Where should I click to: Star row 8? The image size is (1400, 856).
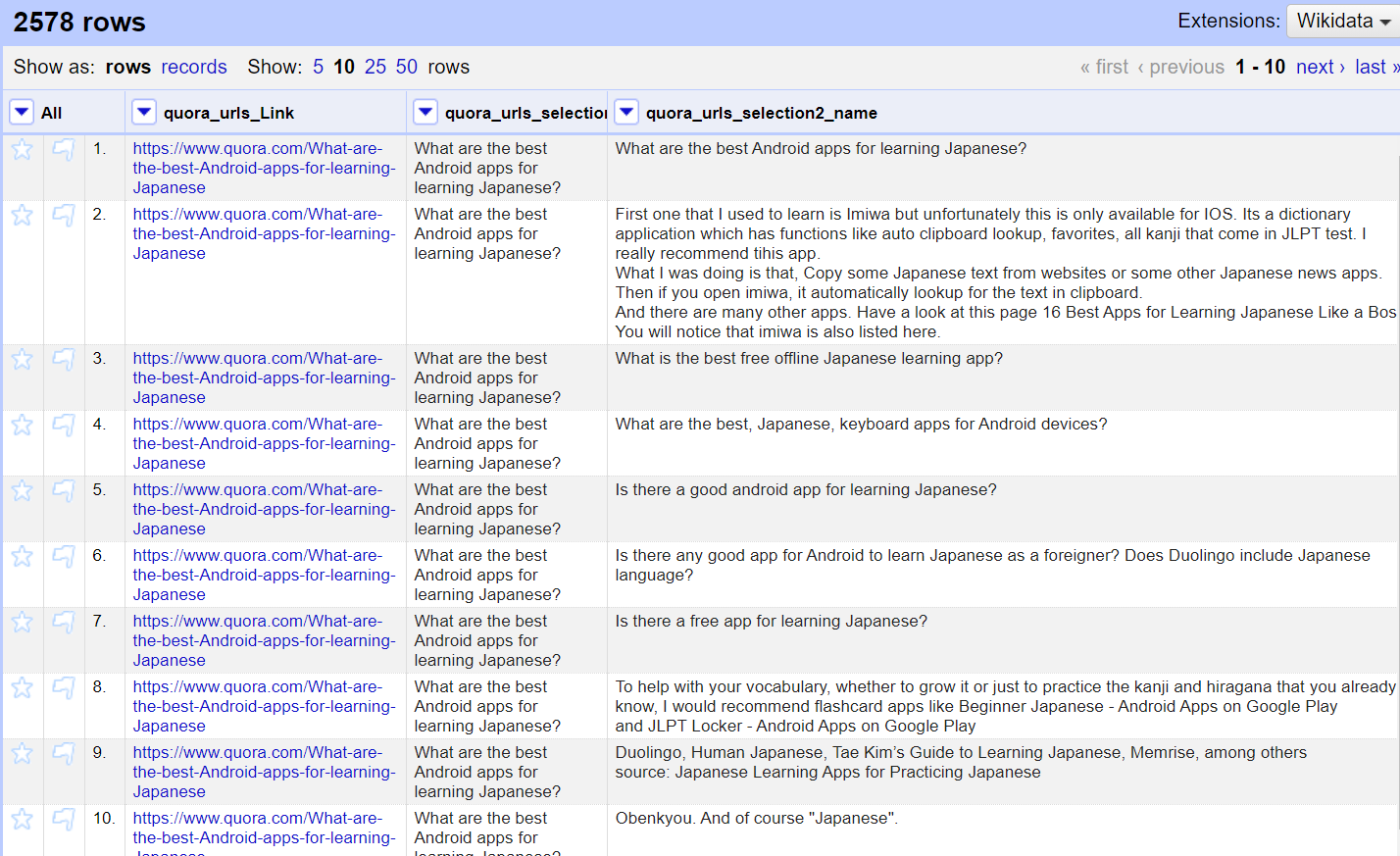22,688
